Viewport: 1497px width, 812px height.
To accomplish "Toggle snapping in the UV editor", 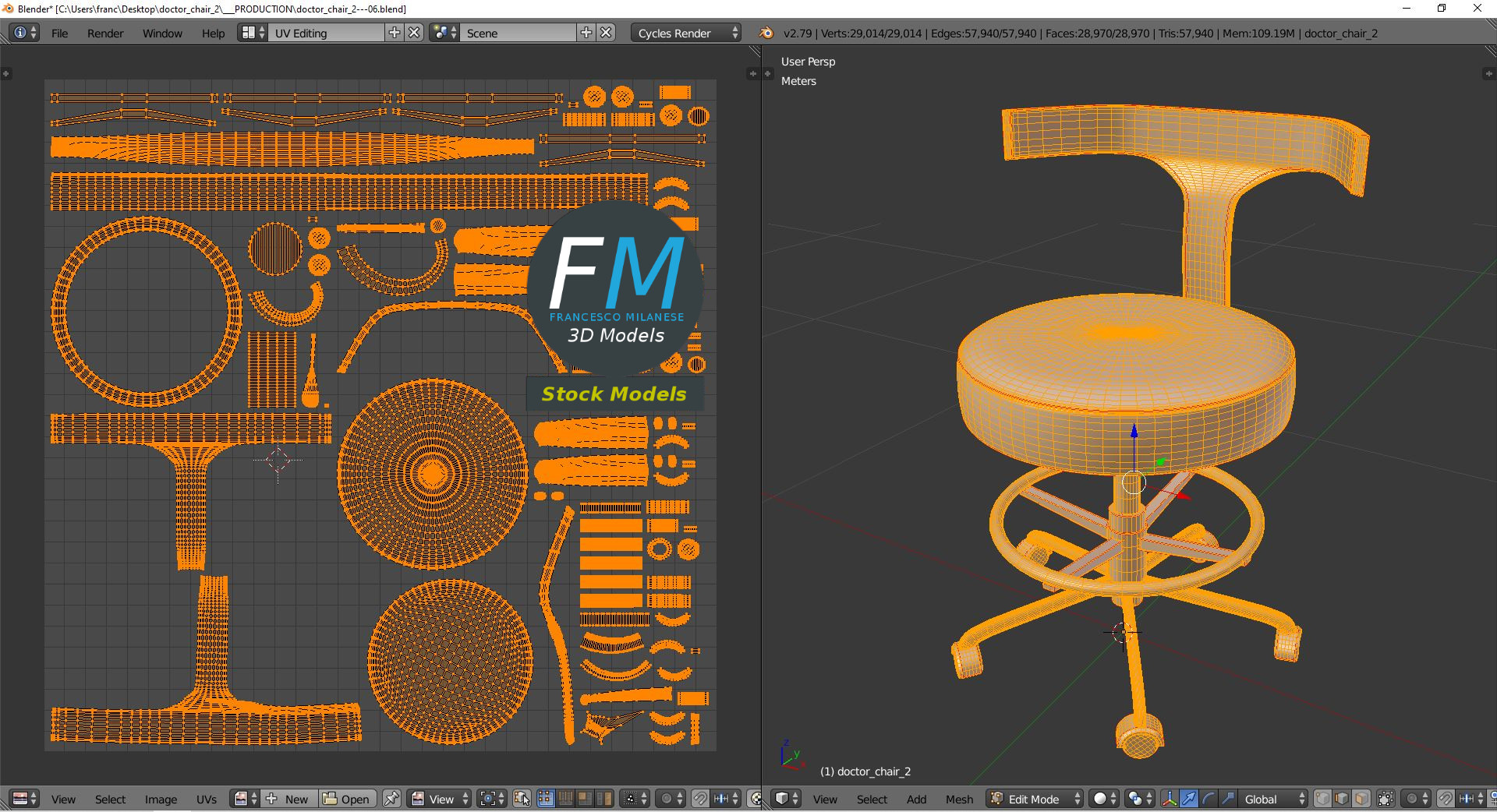I will coord(700,799).
